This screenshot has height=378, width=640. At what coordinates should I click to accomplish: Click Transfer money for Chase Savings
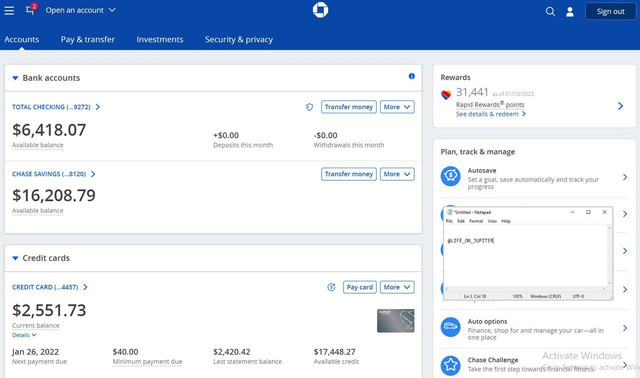349,174
